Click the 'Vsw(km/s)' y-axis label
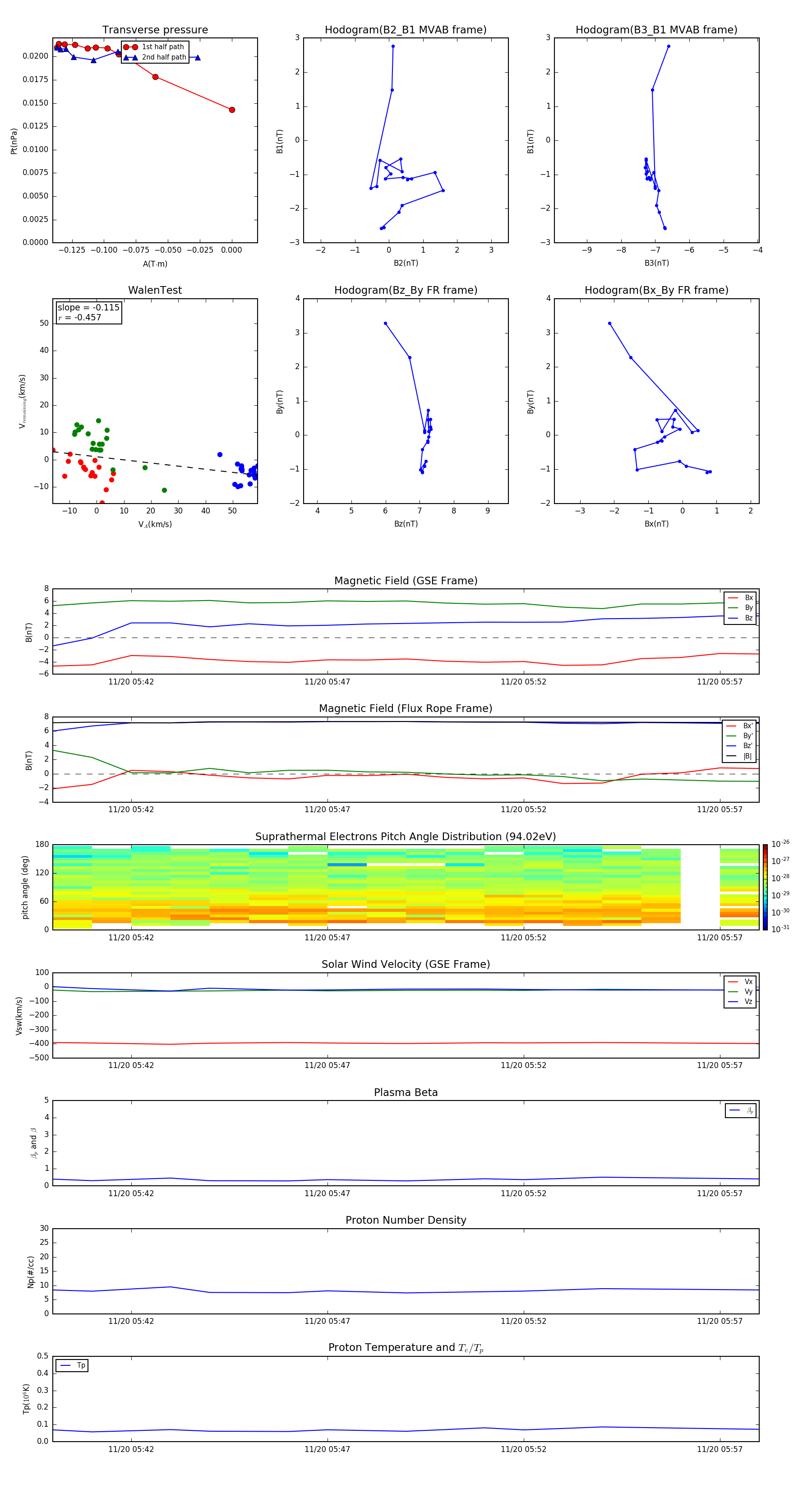Screen dimensions: 812x1489 click(19, 1016)
